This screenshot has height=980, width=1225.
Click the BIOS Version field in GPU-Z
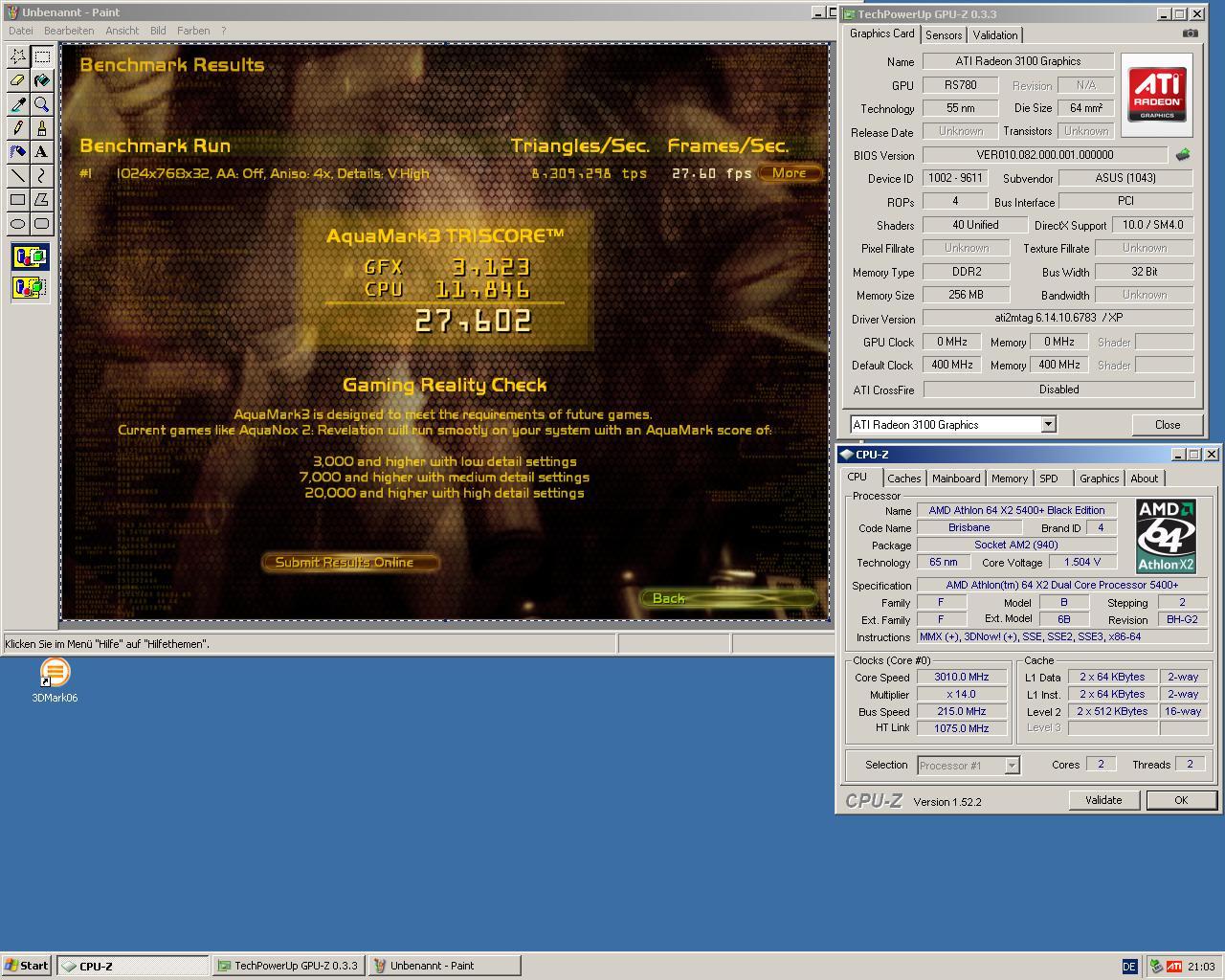1044,154
